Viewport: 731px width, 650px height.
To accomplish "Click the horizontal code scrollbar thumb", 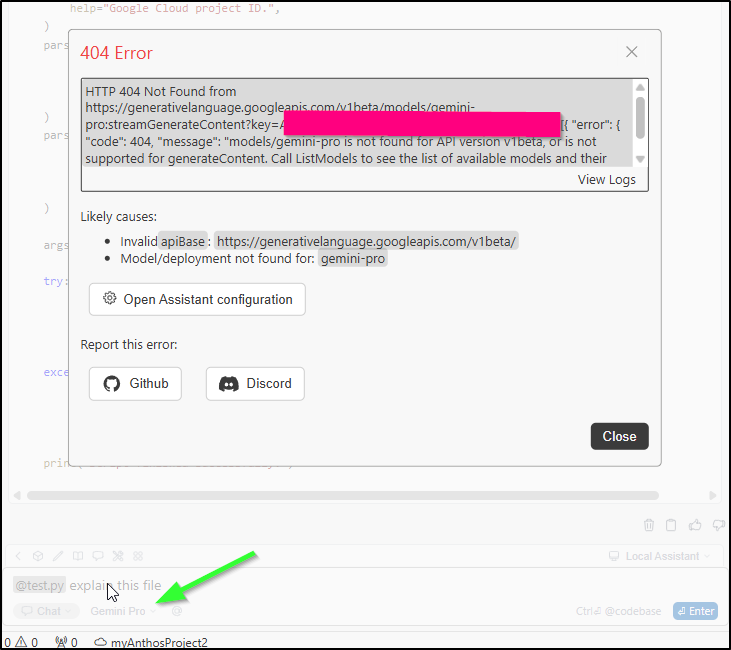I will pos(343,495).
